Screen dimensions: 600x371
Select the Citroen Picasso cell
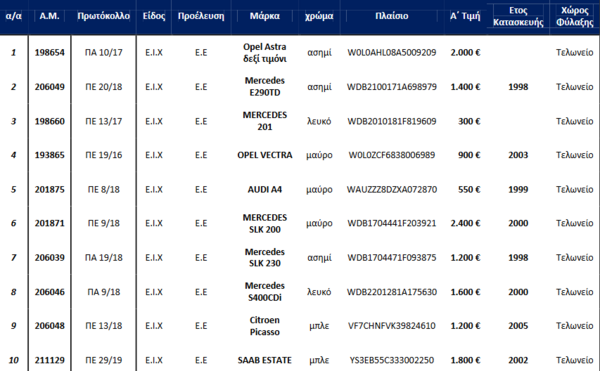pyautogui.click(x=264, y=326)
